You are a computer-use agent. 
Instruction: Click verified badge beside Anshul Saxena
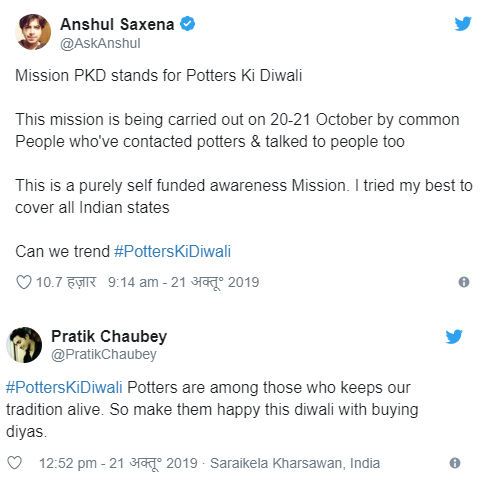(x=187, y=24)
